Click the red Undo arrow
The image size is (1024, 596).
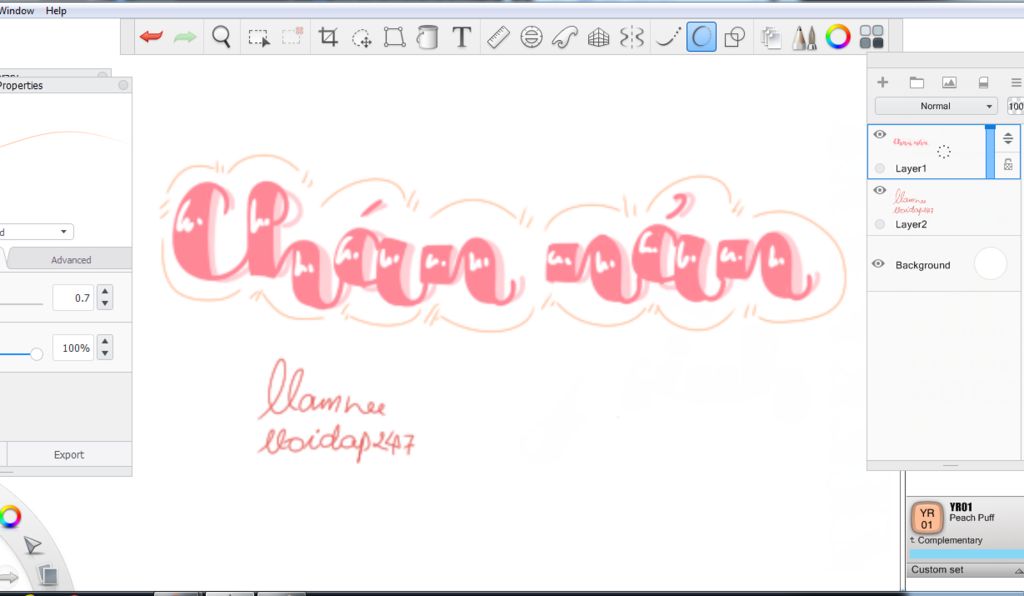(151, 37)
